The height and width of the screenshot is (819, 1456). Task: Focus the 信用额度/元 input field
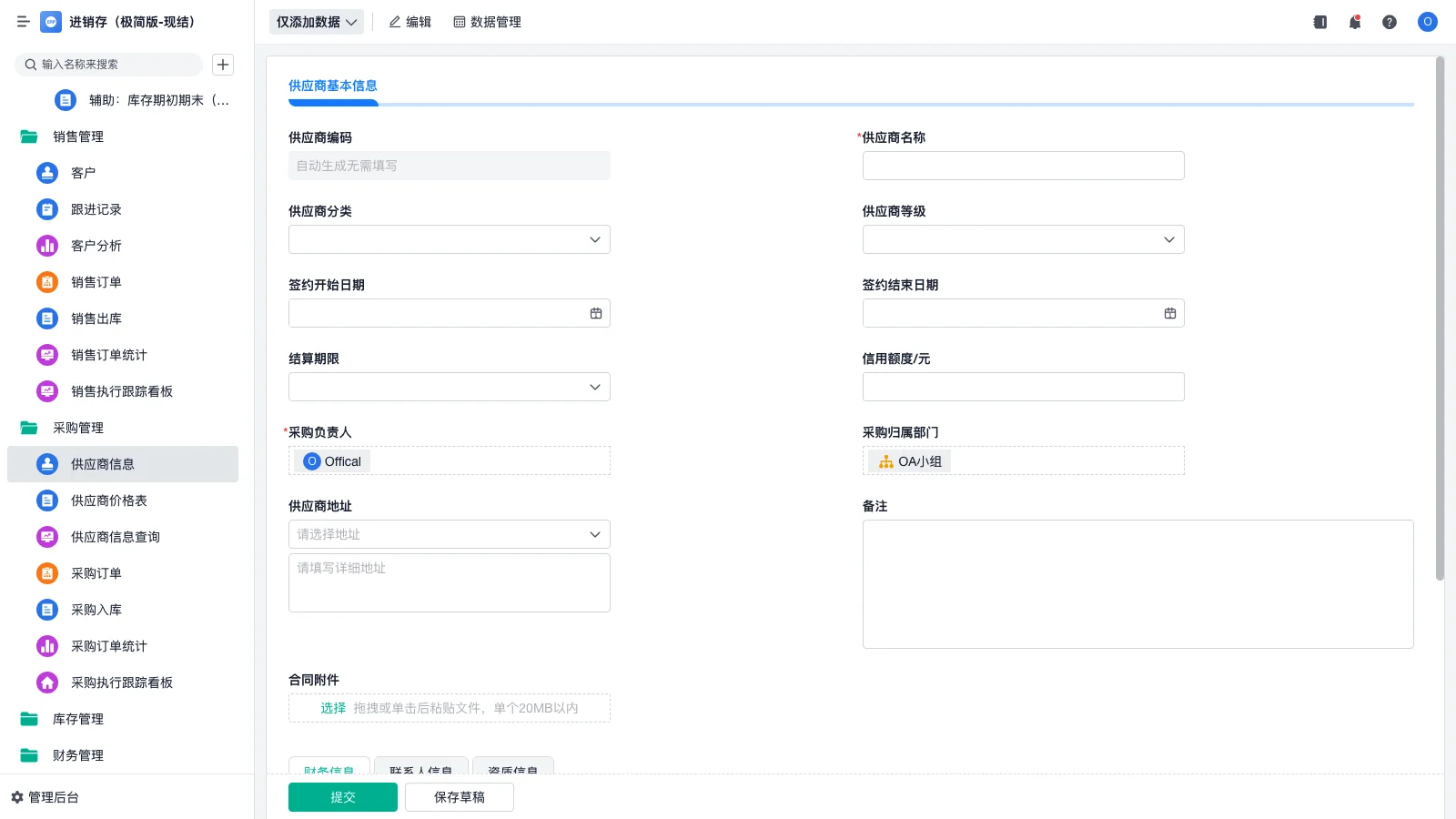point(1024,387)
